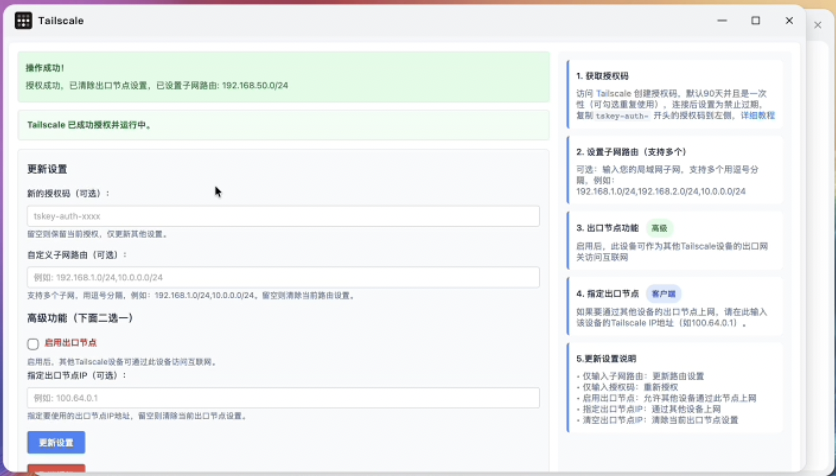Enable the 启用出口节点 checkbox
836x476 pixels.
[x=33, y=343]
